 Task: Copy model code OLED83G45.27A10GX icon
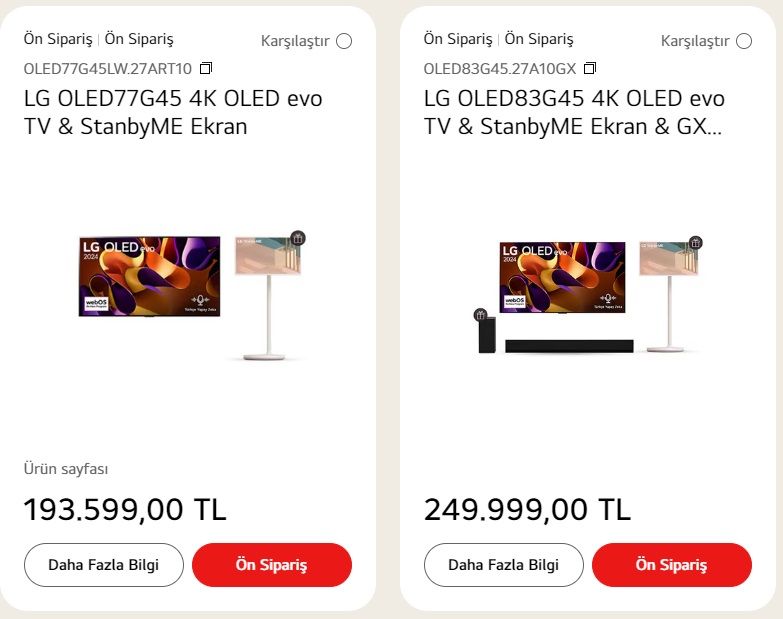[590, 68]
